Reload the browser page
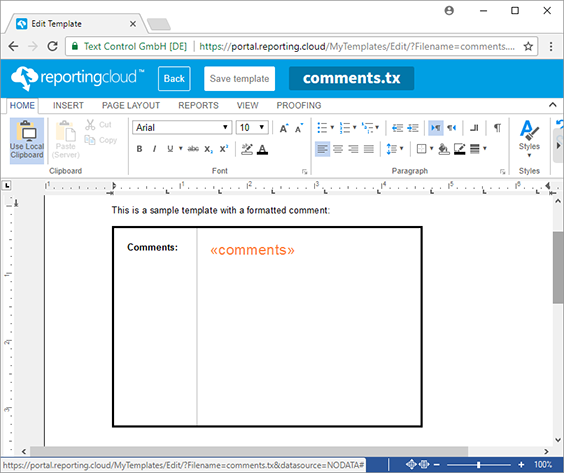This screenshot has height=473, width=564. coord(53,46)
